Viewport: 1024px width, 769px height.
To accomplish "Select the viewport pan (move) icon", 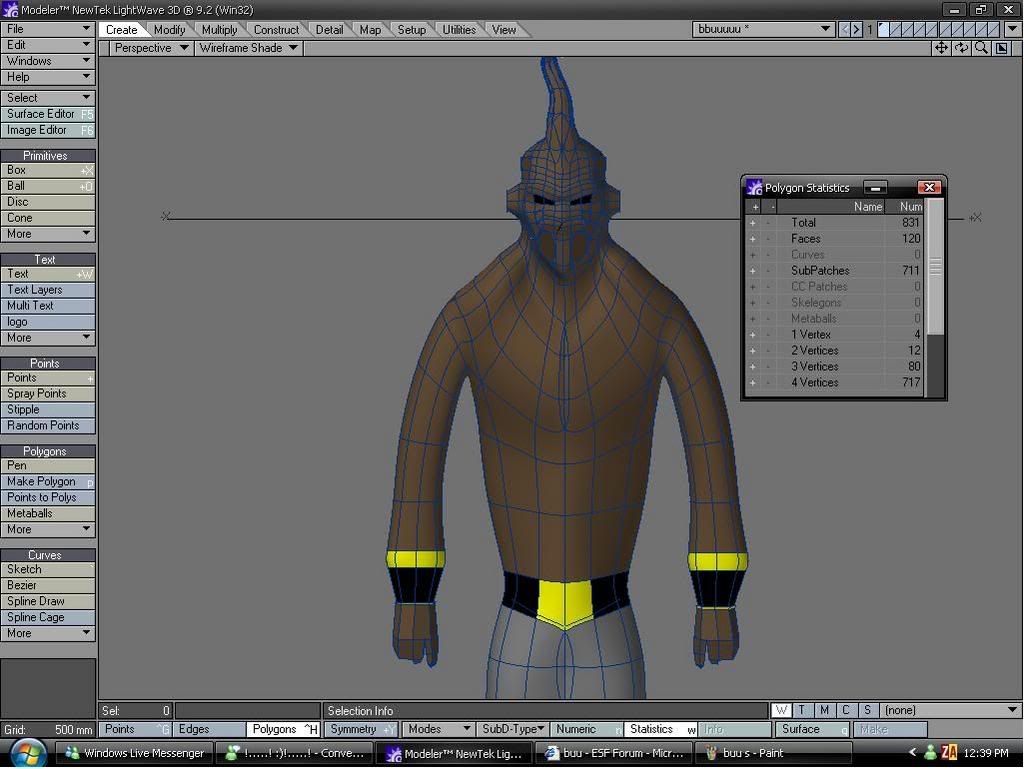I will (x=941, y=48).
